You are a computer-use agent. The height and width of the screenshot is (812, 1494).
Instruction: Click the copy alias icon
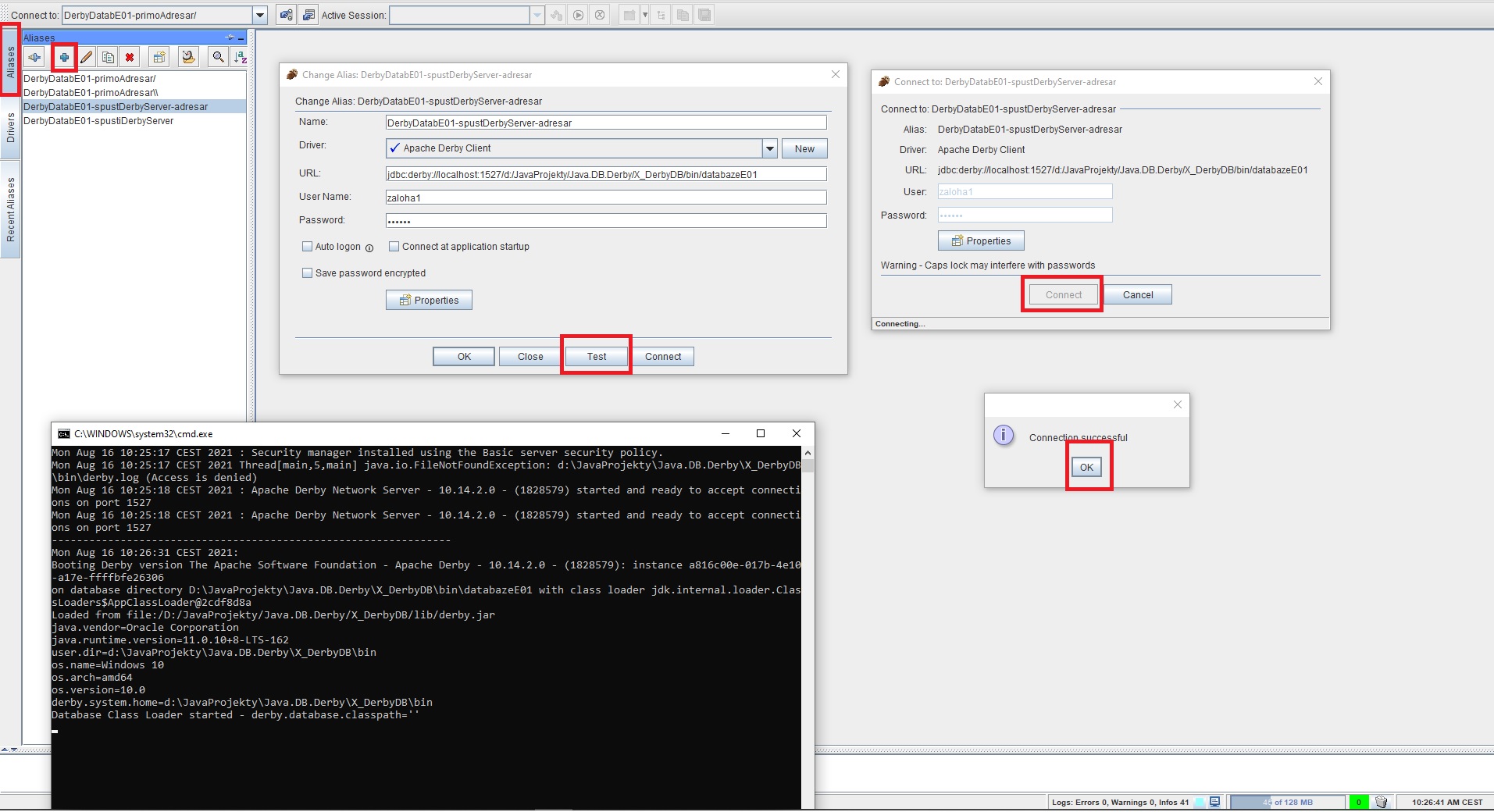(x=109, y=57)
